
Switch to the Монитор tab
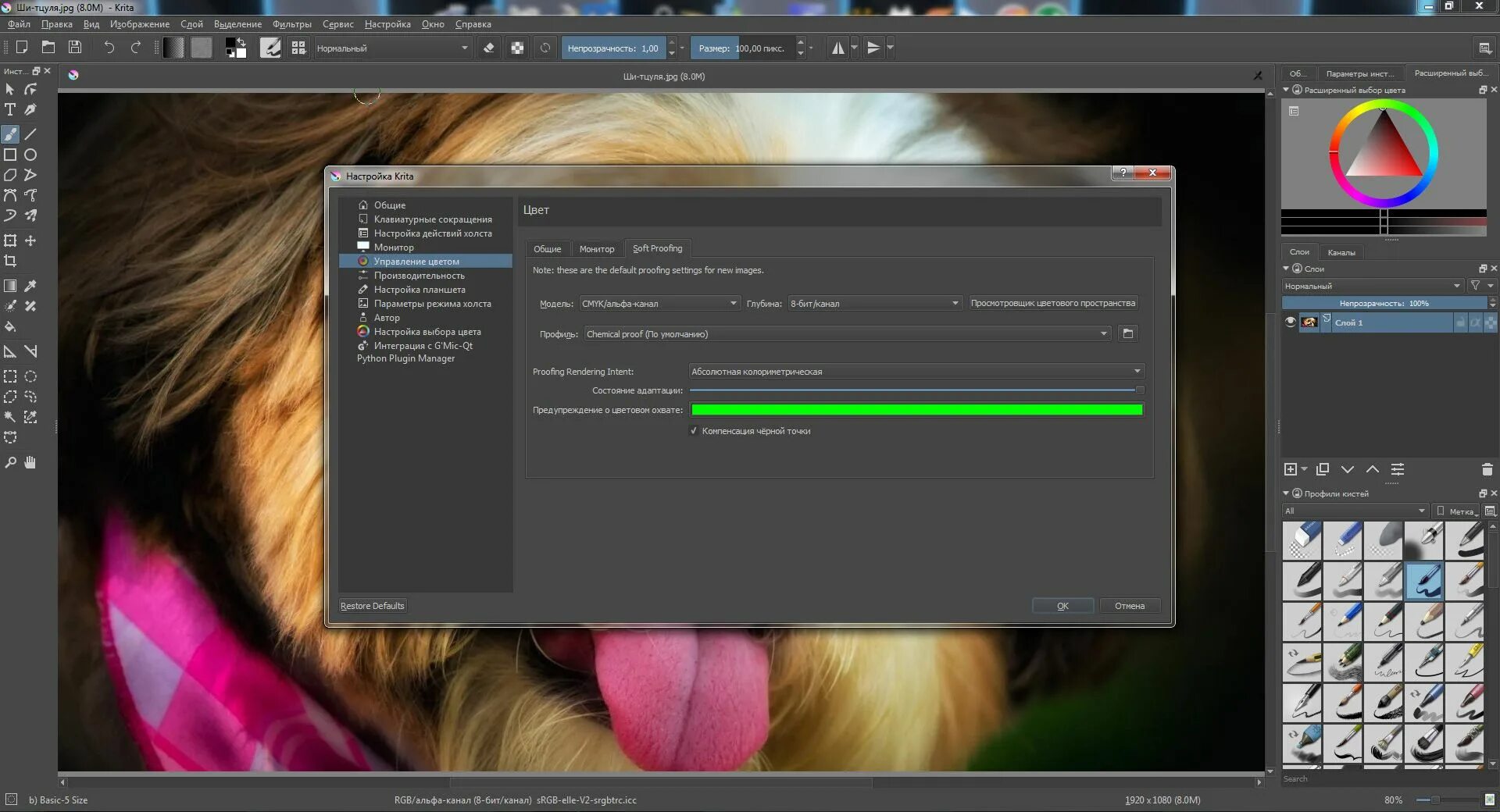tap(597, 248)
